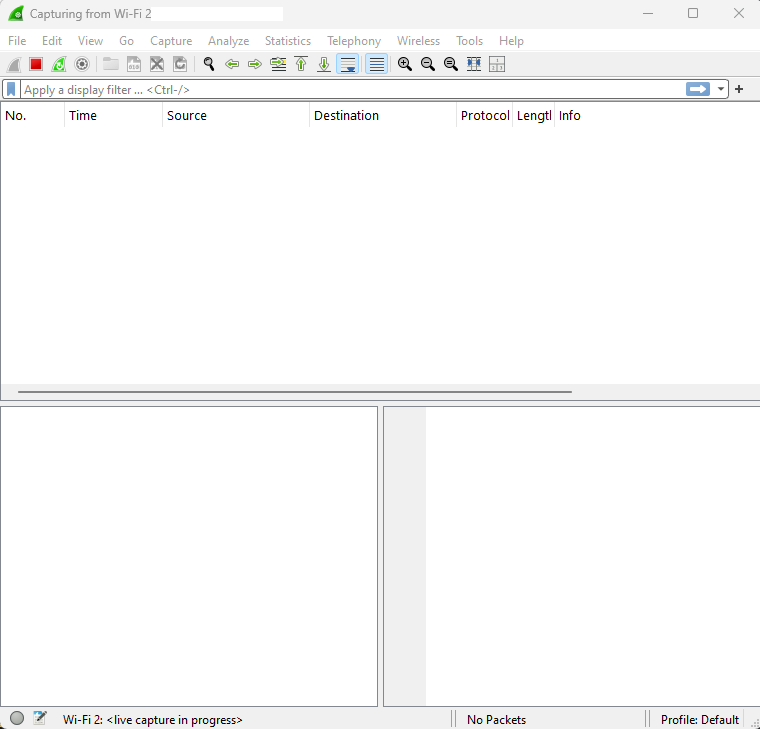Click the expert information status circle
Screen dimensions: 760x729
(16, 718)
